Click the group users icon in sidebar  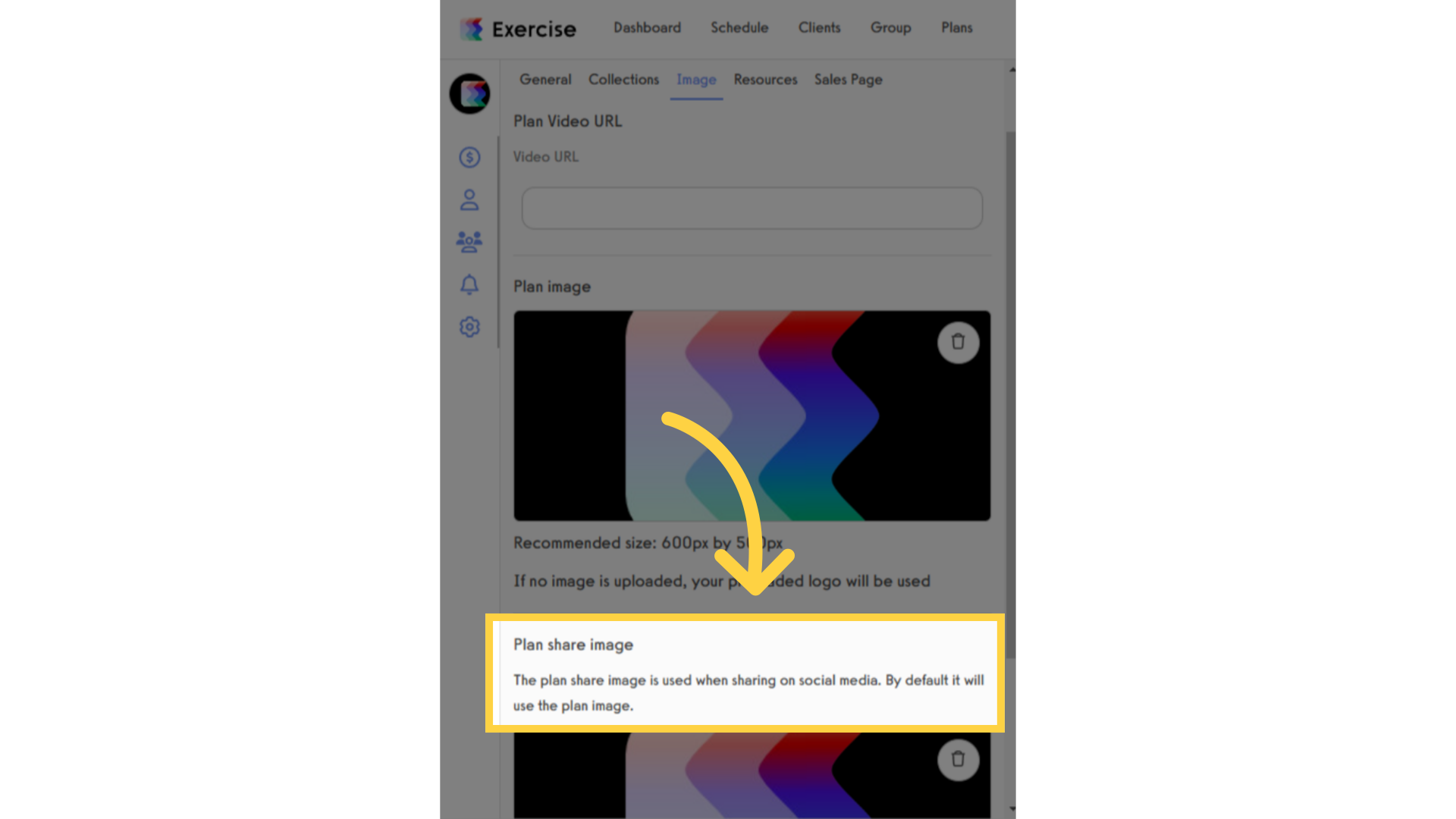click(x=469, y=242)
